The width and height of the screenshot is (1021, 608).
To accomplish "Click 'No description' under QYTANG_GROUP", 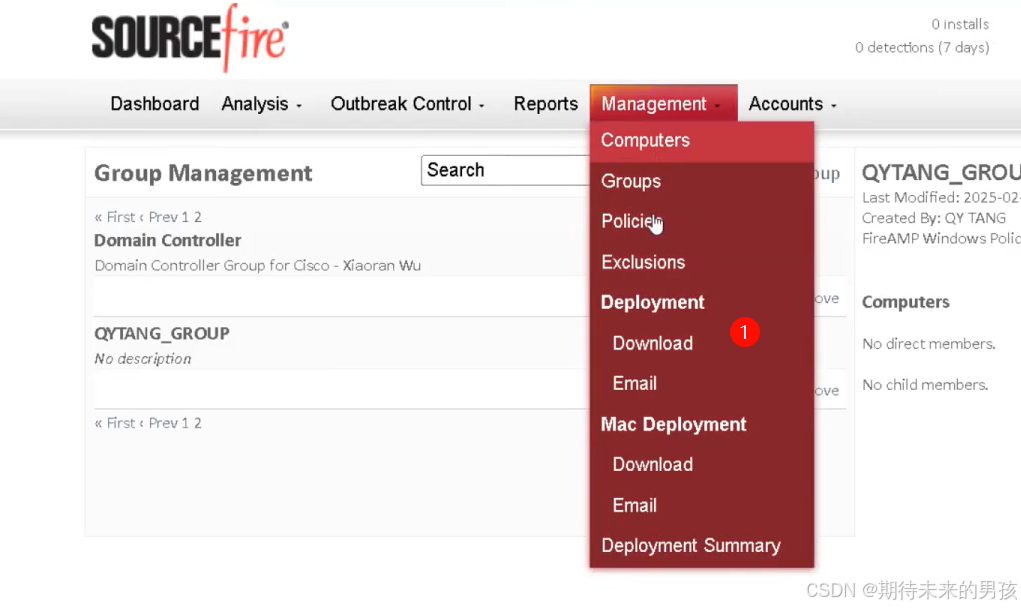I will (143, 359).
